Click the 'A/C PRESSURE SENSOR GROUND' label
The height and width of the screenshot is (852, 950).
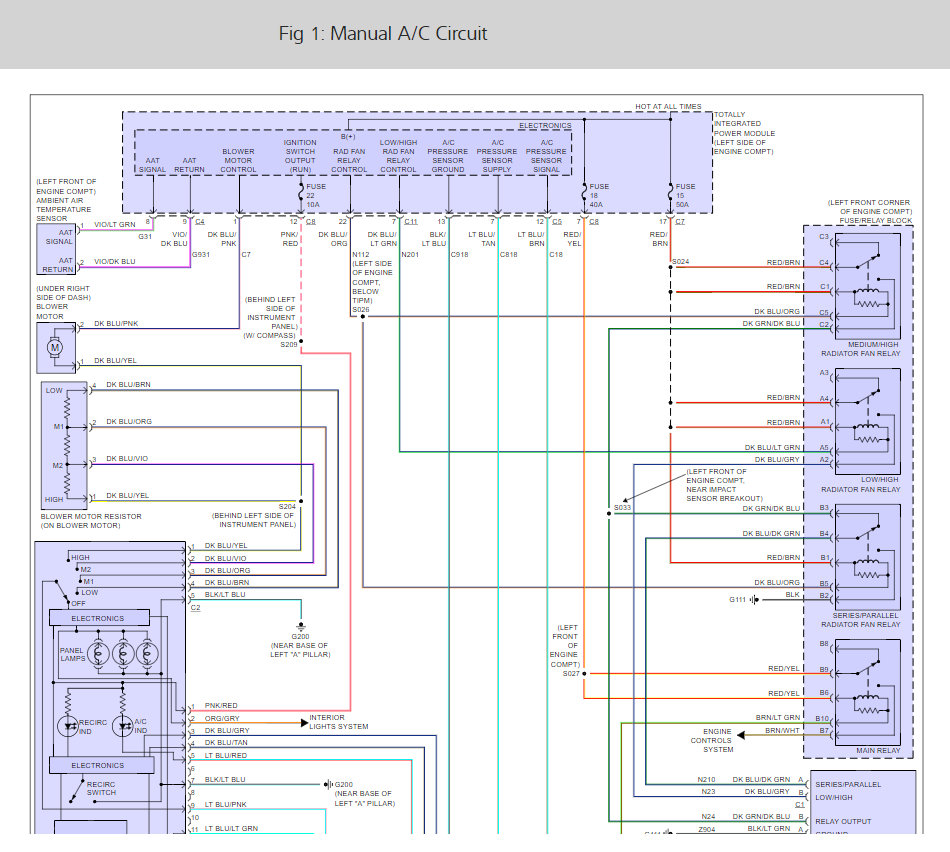(448, 156)
